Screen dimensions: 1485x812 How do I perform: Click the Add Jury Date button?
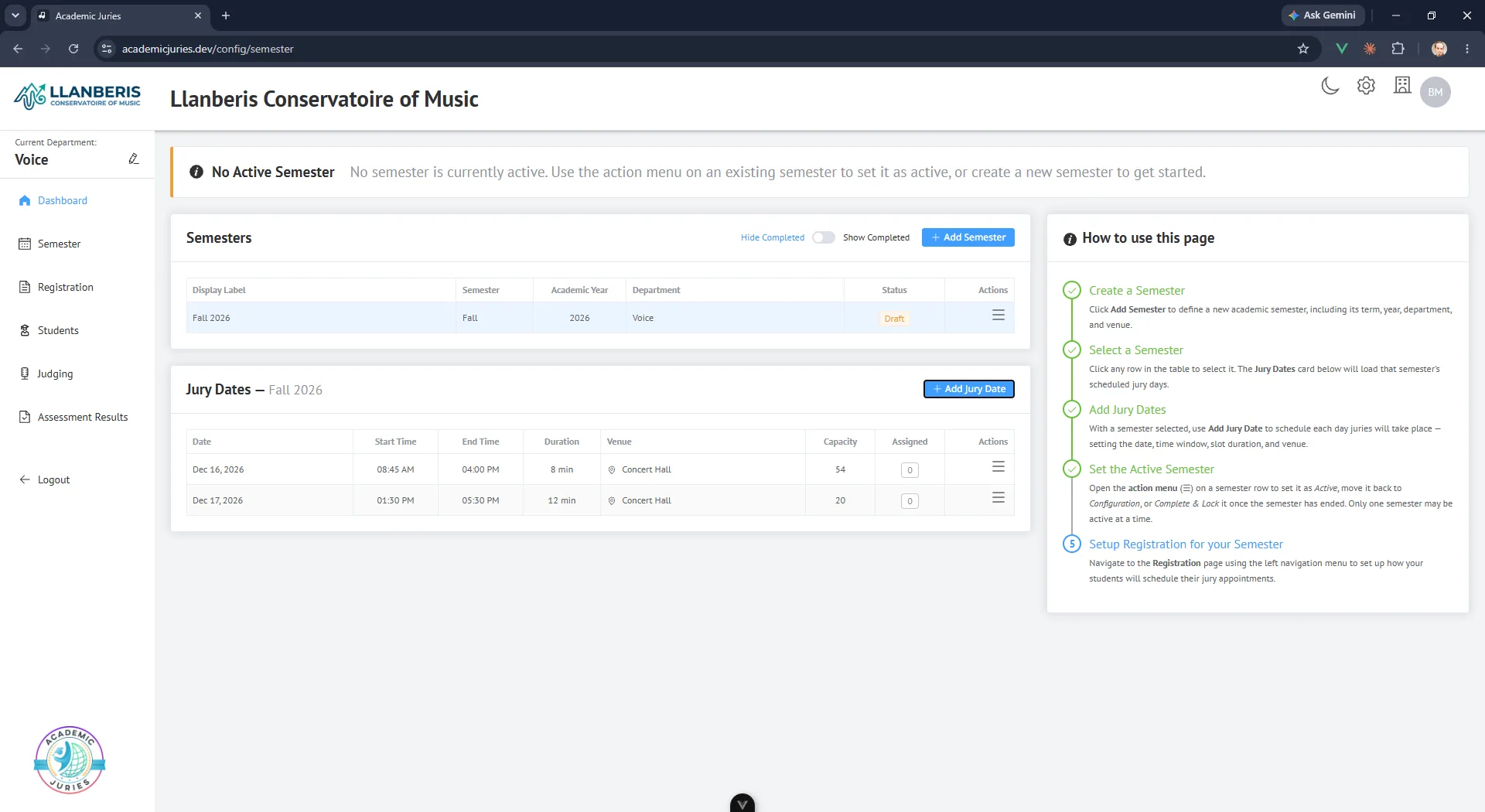click(x=969, y=389)
